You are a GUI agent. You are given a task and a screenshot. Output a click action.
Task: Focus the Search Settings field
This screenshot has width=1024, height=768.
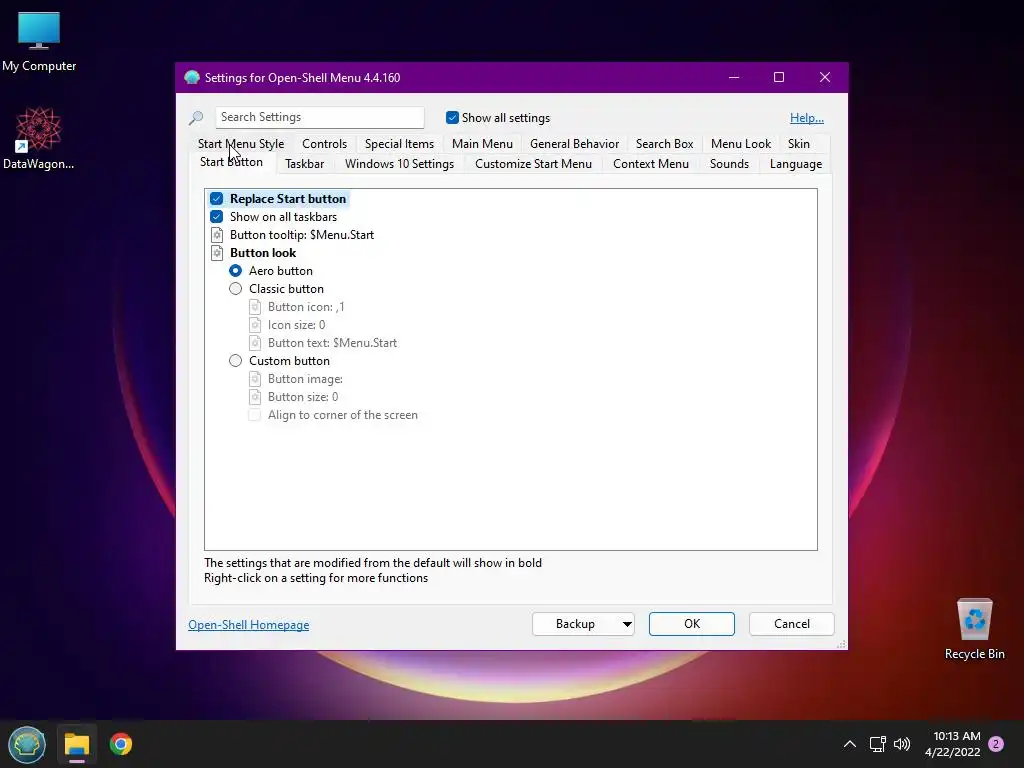pyautogui.click(x=319, y=117)
